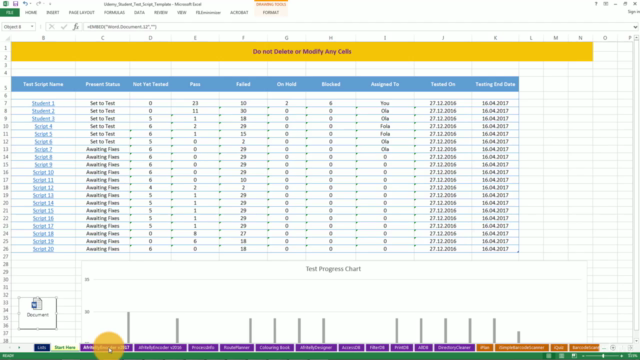Select the embedded Word Document object icon
Screen dimensions: 640x360
[37, 312]
